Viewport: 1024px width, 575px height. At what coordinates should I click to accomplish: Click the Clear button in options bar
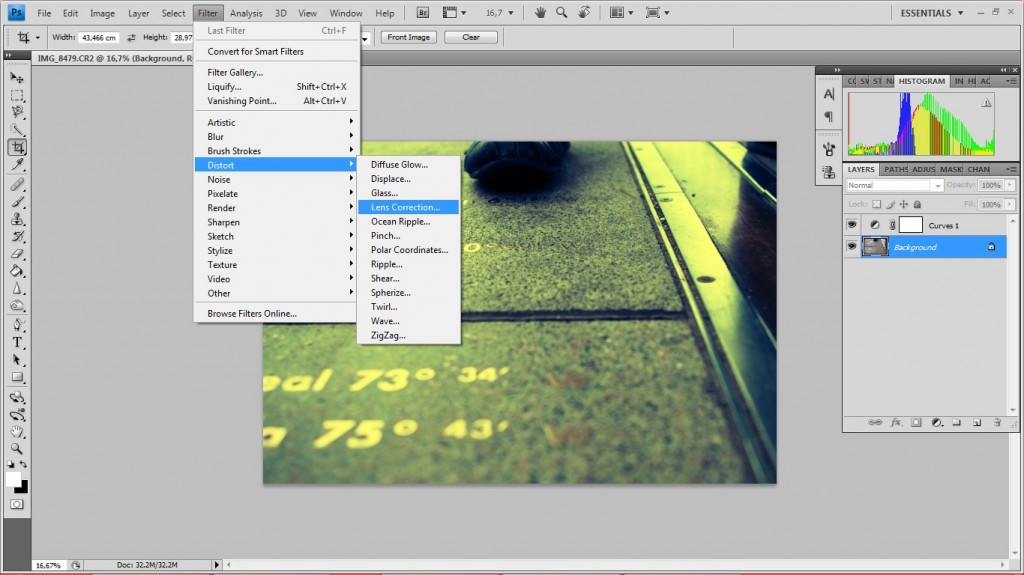click(471, 37)
